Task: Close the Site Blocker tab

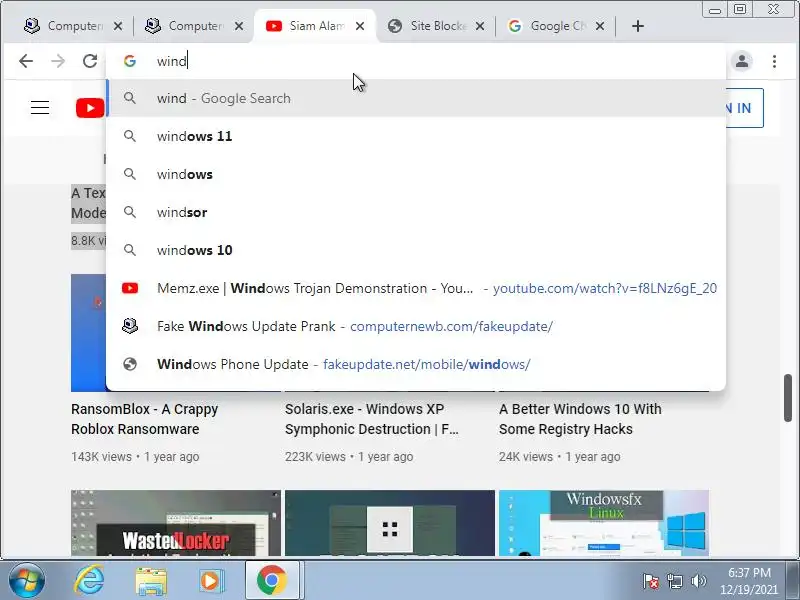Action: tap(480, 26)
